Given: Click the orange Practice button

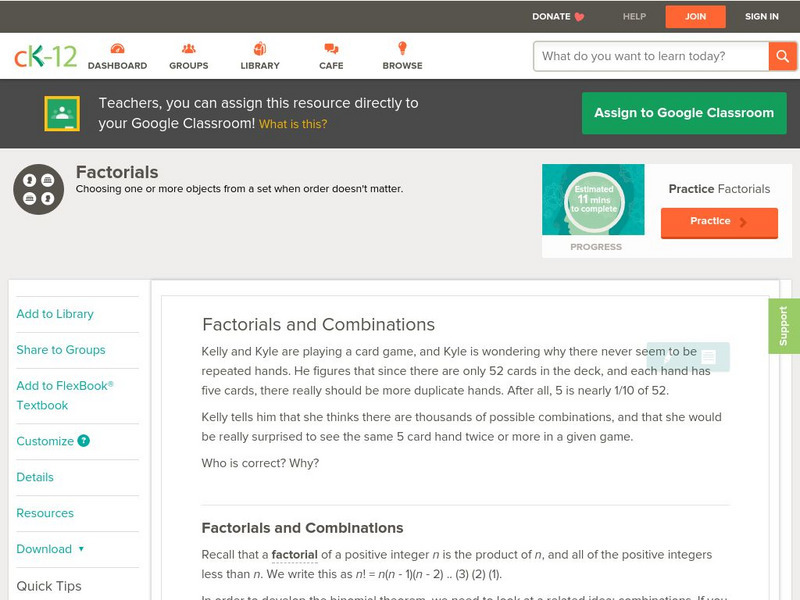Looking at the screenshot, I should pos(719,222).
